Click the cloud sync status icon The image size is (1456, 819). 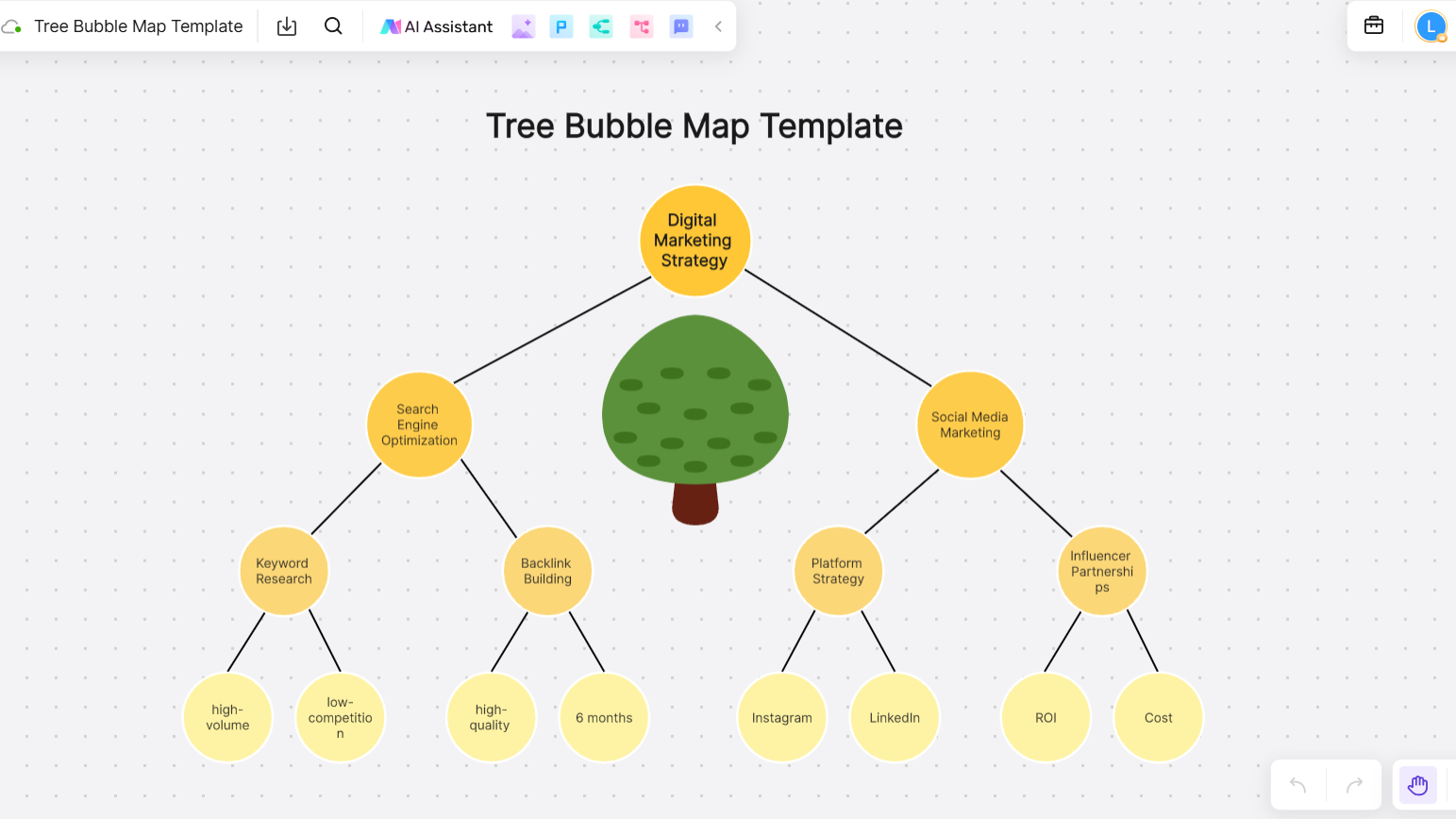(11, 27)
